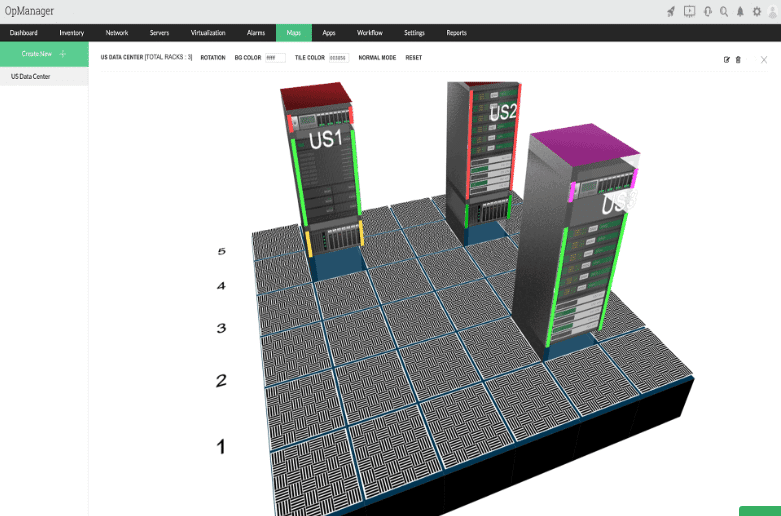The width and height of the screenshot is (781, 516).
Task: Click the plus icon beside Create New
Action: (x=63, y=54)
